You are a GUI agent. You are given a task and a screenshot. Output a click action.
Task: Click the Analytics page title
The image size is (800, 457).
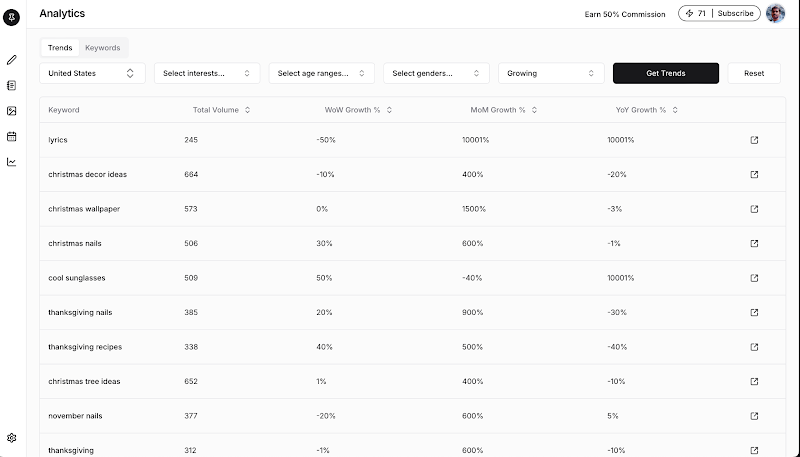coord(62,14)
